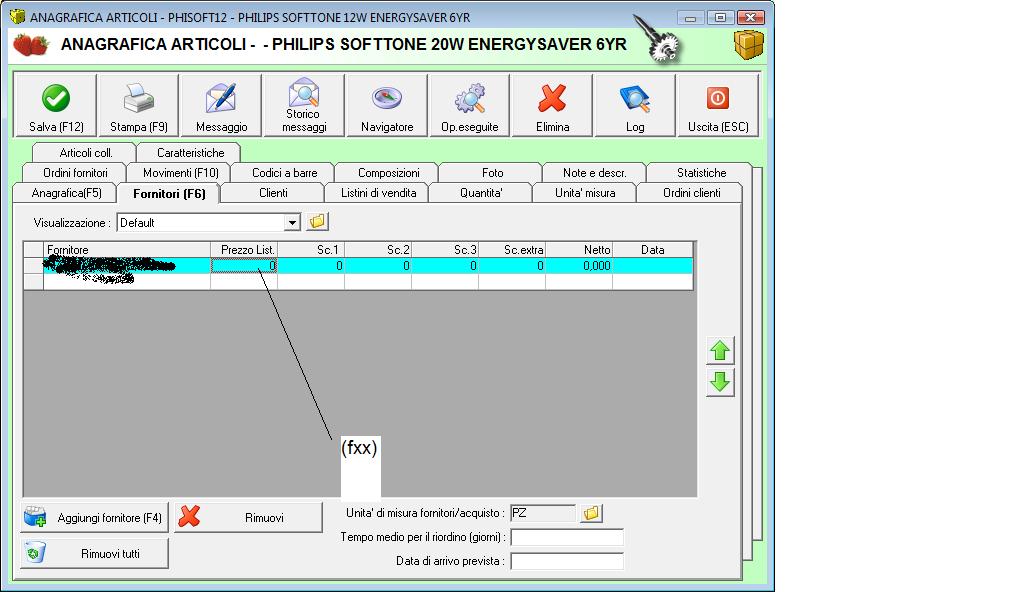Switch to Statistiche tab
This screenshot has width=1014, height=592.
pos(701,173)
